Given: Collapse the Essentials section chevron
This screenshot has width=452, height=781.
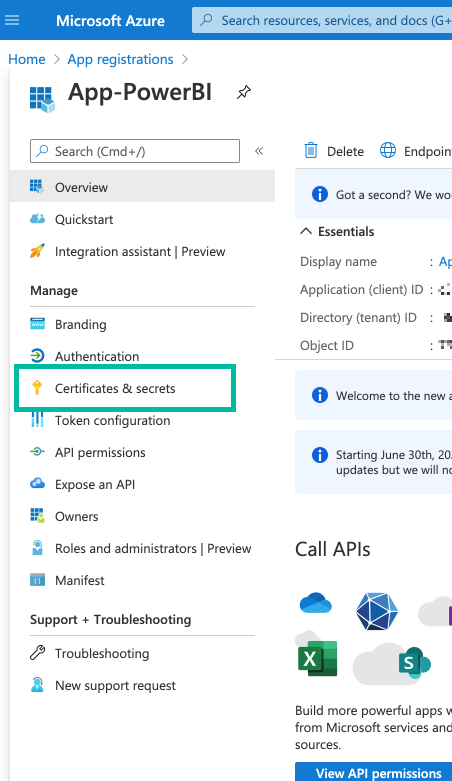Looking at the screenshot, I should (306, 231).
